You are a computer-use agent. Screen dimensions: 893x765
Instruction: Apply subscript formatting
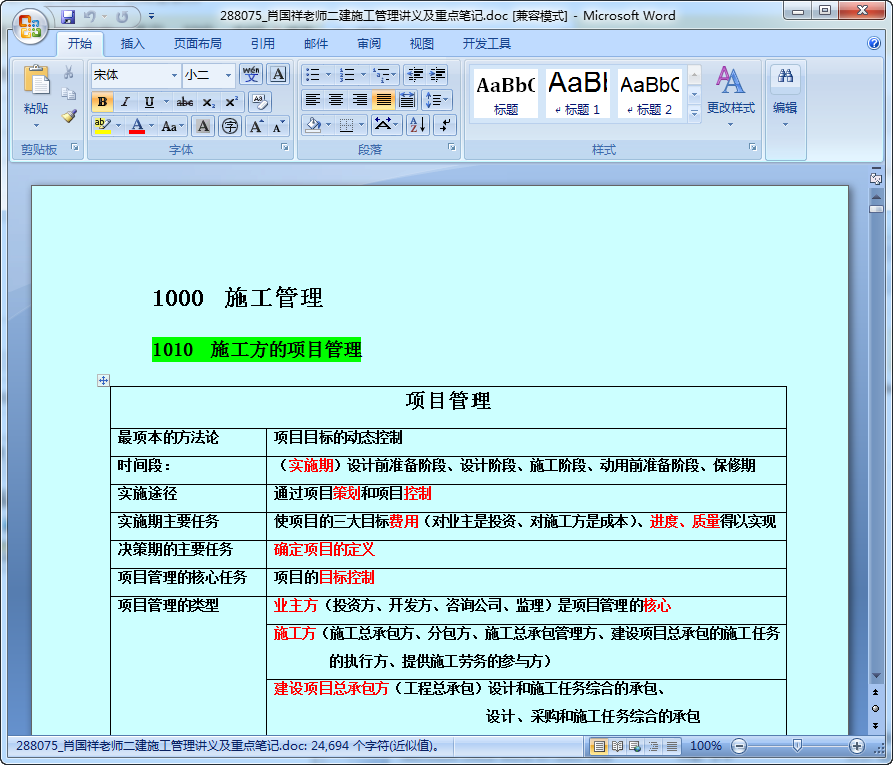(208, 102)
